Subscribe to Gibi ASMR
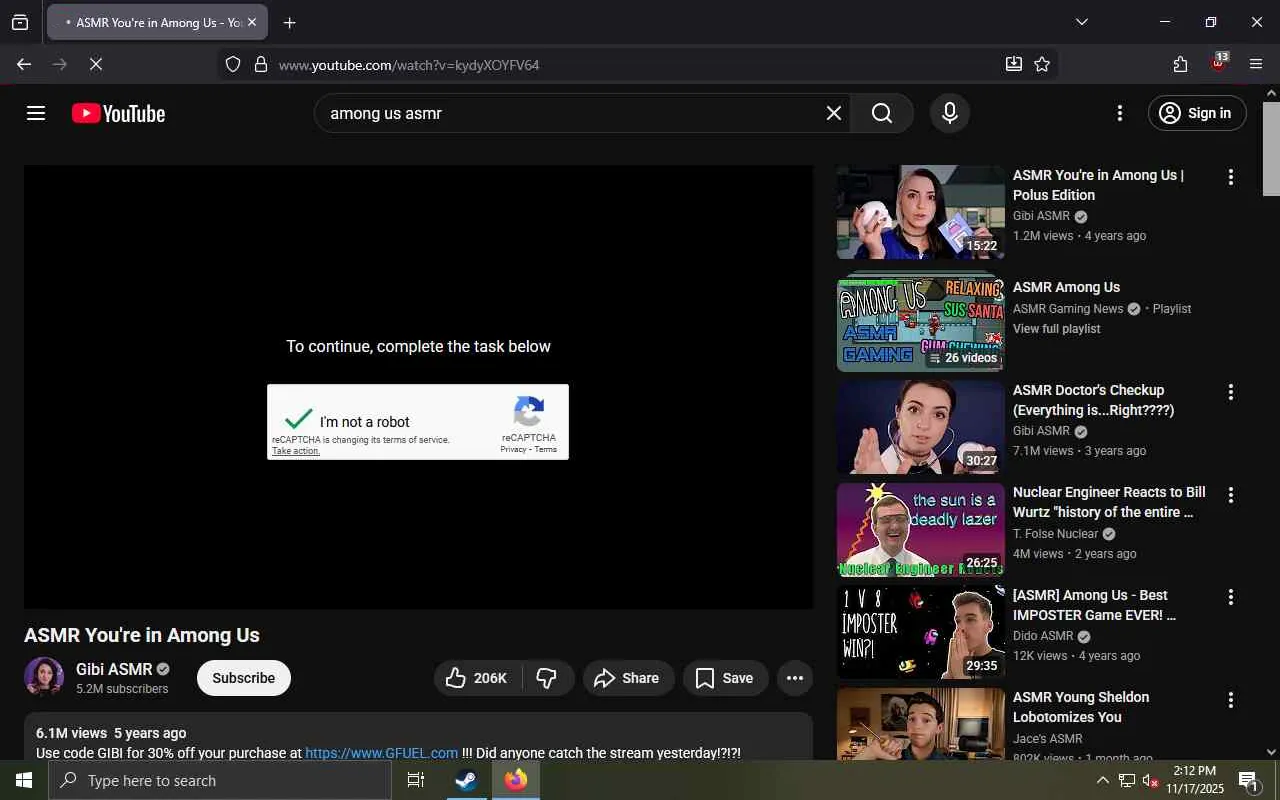Image resolution: width=1280 pixels, height=800 pixels. pyautogui.click(x=243, y=678)
